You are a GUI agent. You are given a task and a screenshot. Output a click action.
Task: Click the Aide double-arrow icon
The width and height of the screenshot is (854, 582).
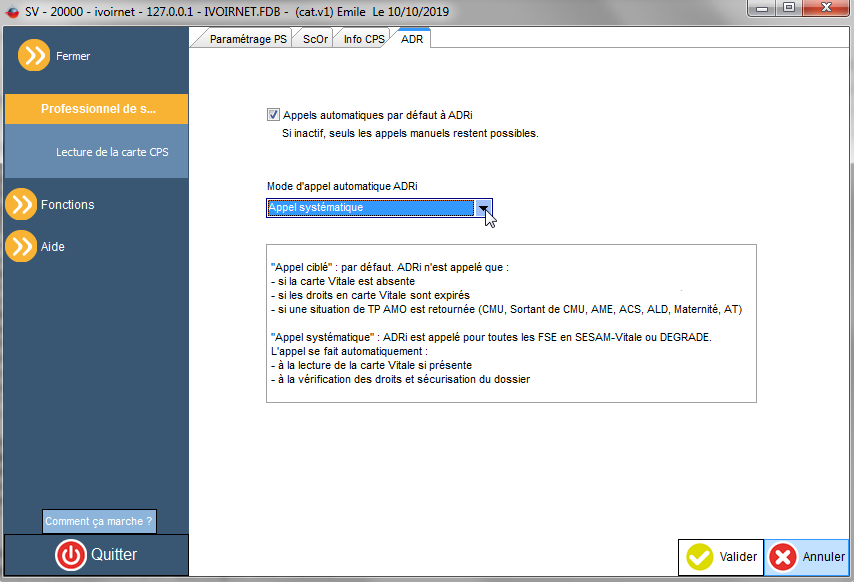point(21,246)
